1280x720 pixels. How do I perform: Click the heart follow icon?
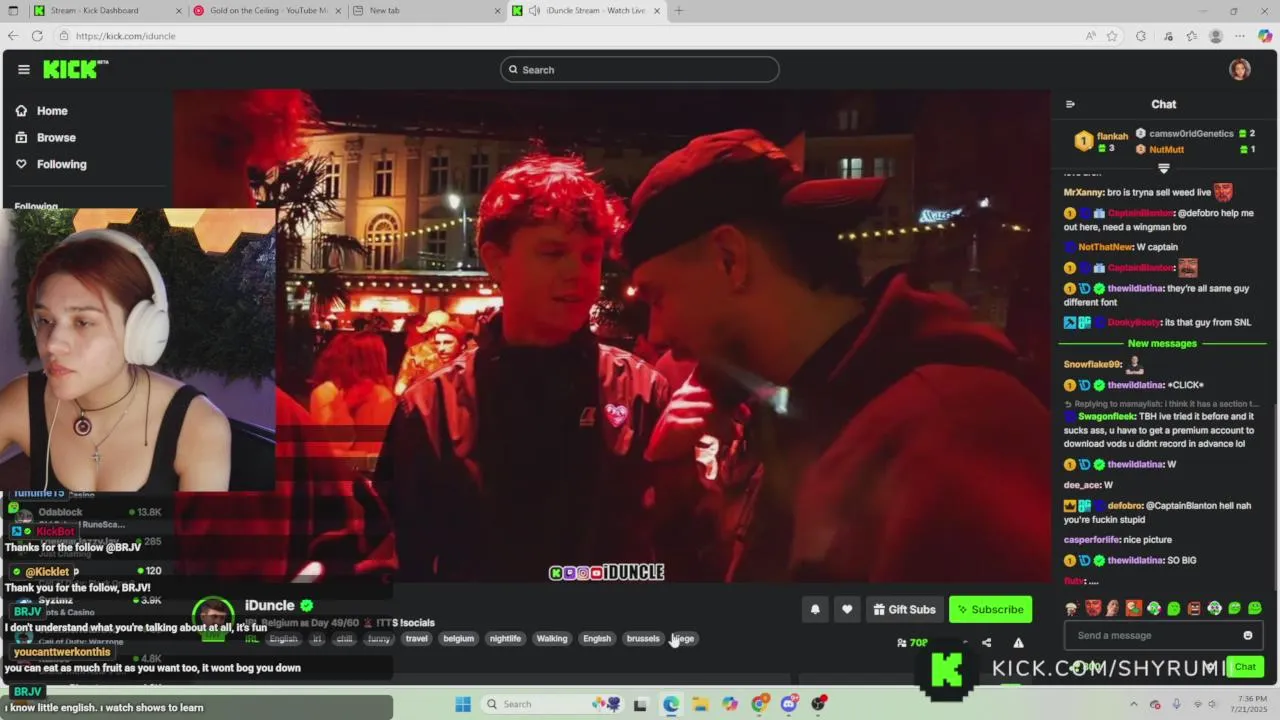847,609
